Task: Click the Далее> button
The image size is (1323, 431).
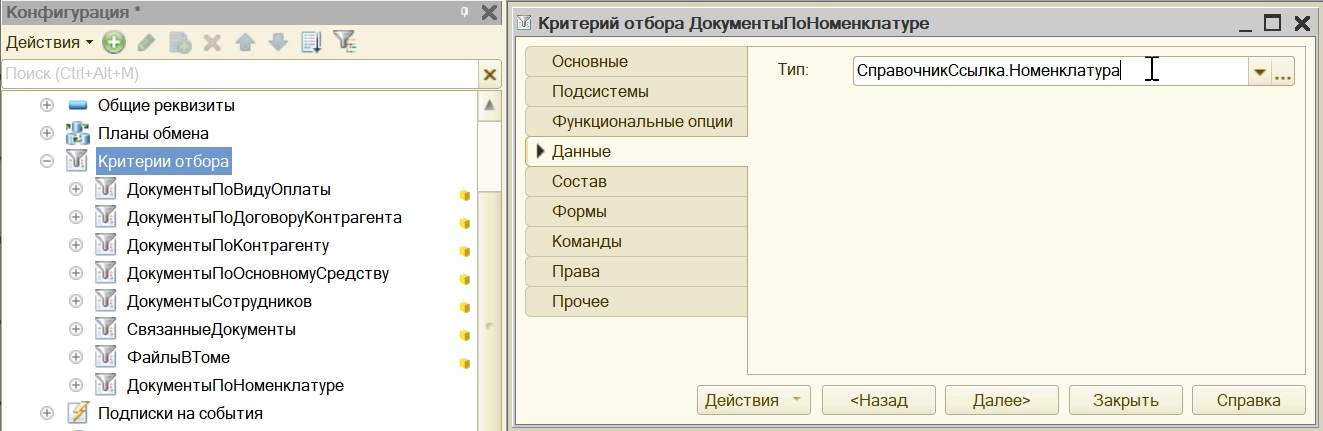Action: [x=1001, y=400]
